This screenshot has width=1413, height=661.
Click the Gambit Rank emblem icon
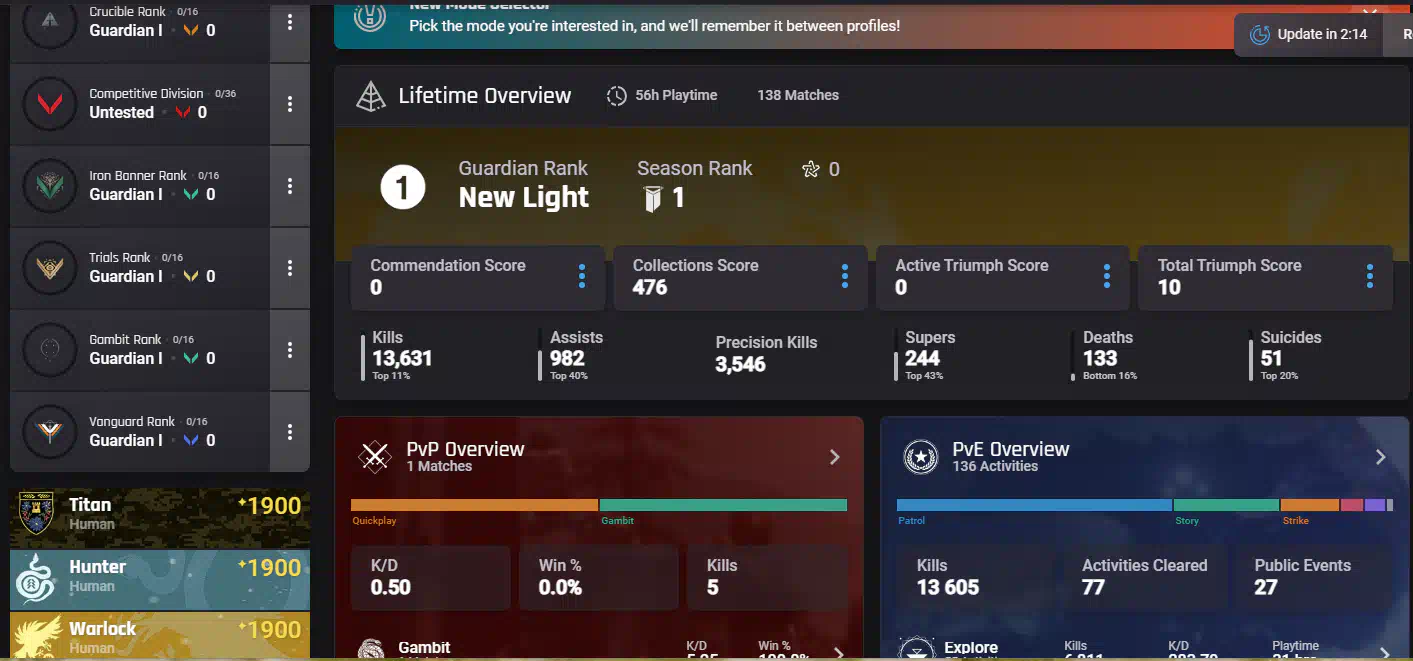(49, 350)
